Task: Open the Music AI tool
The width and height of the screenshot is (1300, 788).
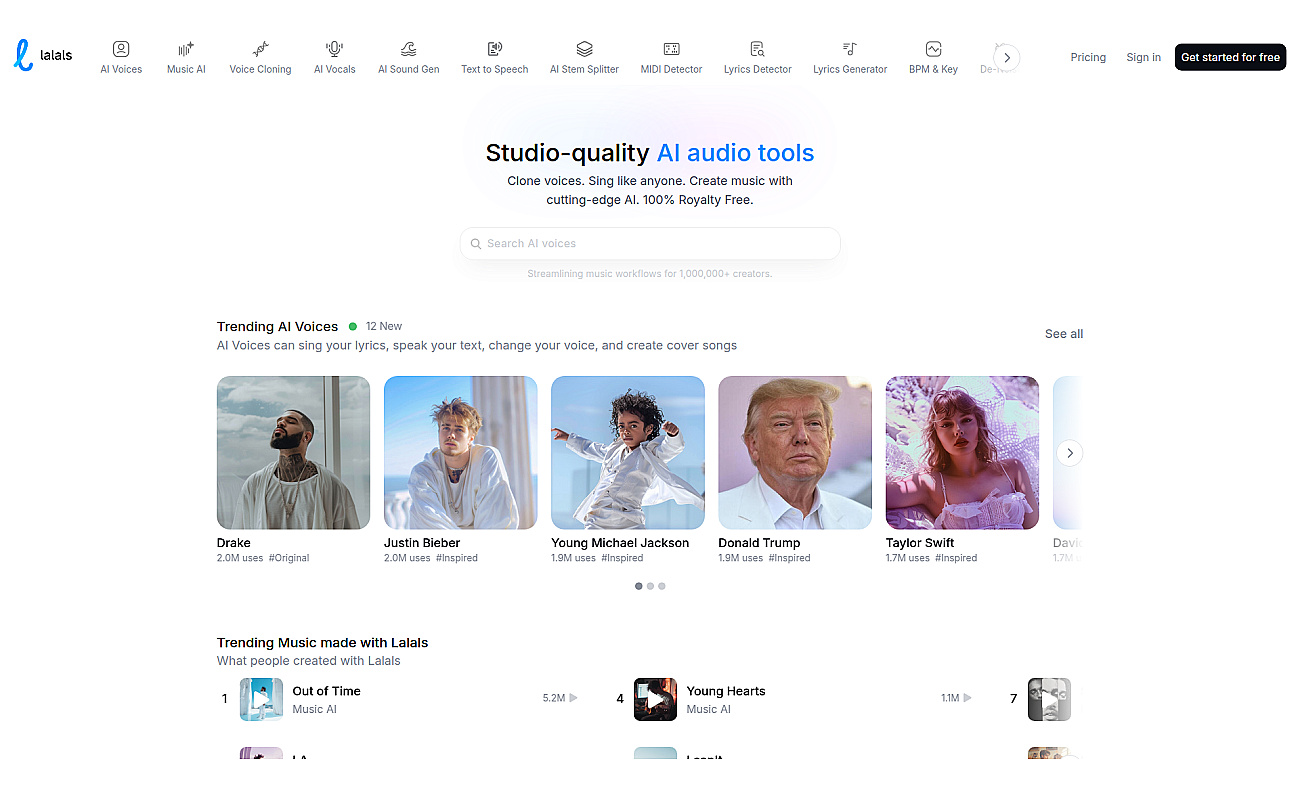Action: pos(186,57)
